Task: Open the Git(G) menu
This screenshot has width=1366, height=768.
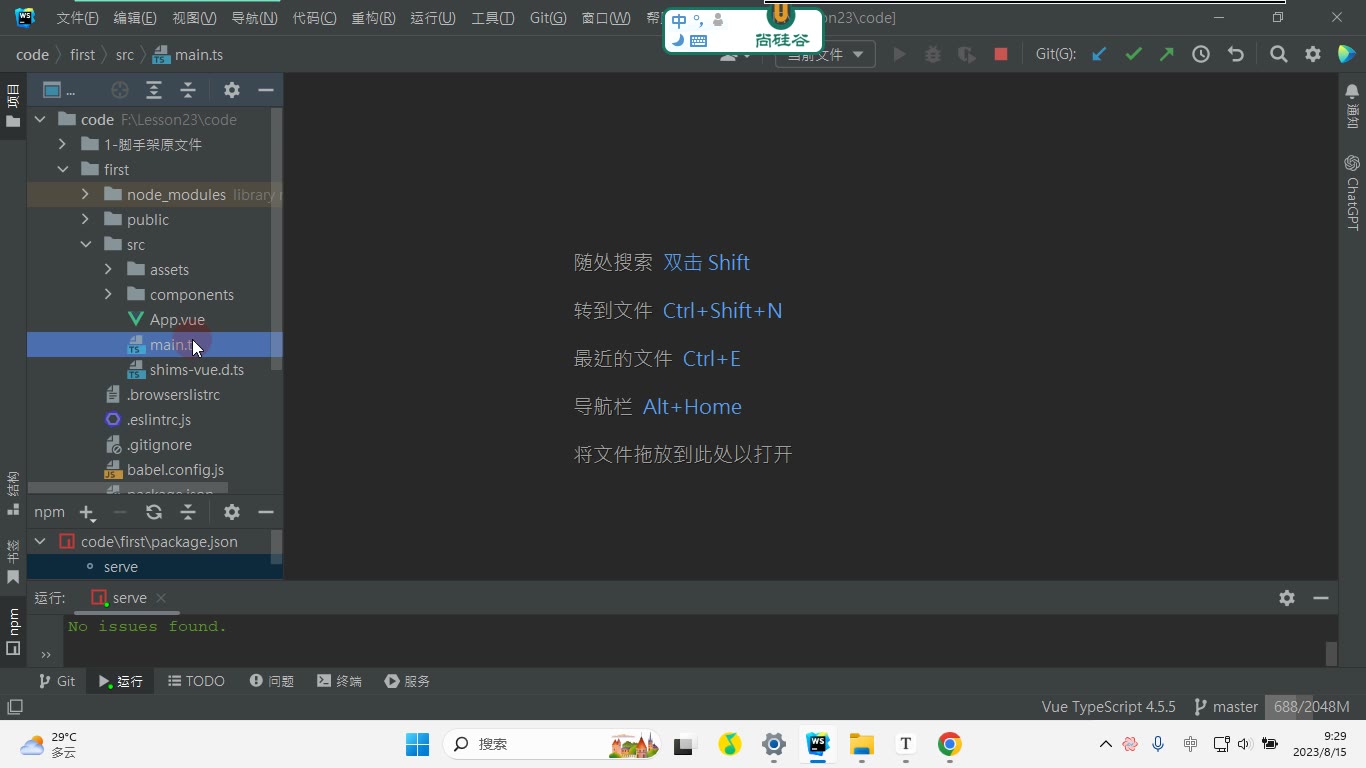Action: [x=548, y=18]
